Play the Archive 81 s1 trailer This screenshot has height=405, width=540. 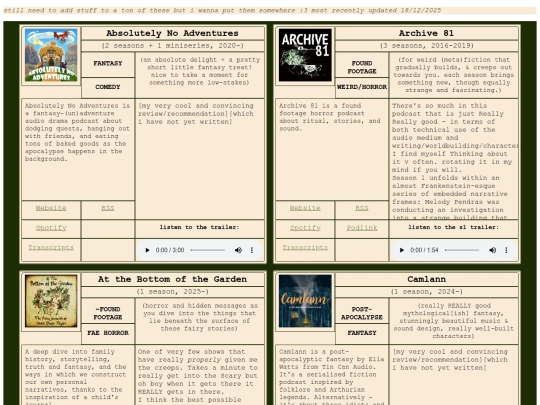[x=402, y=250]
